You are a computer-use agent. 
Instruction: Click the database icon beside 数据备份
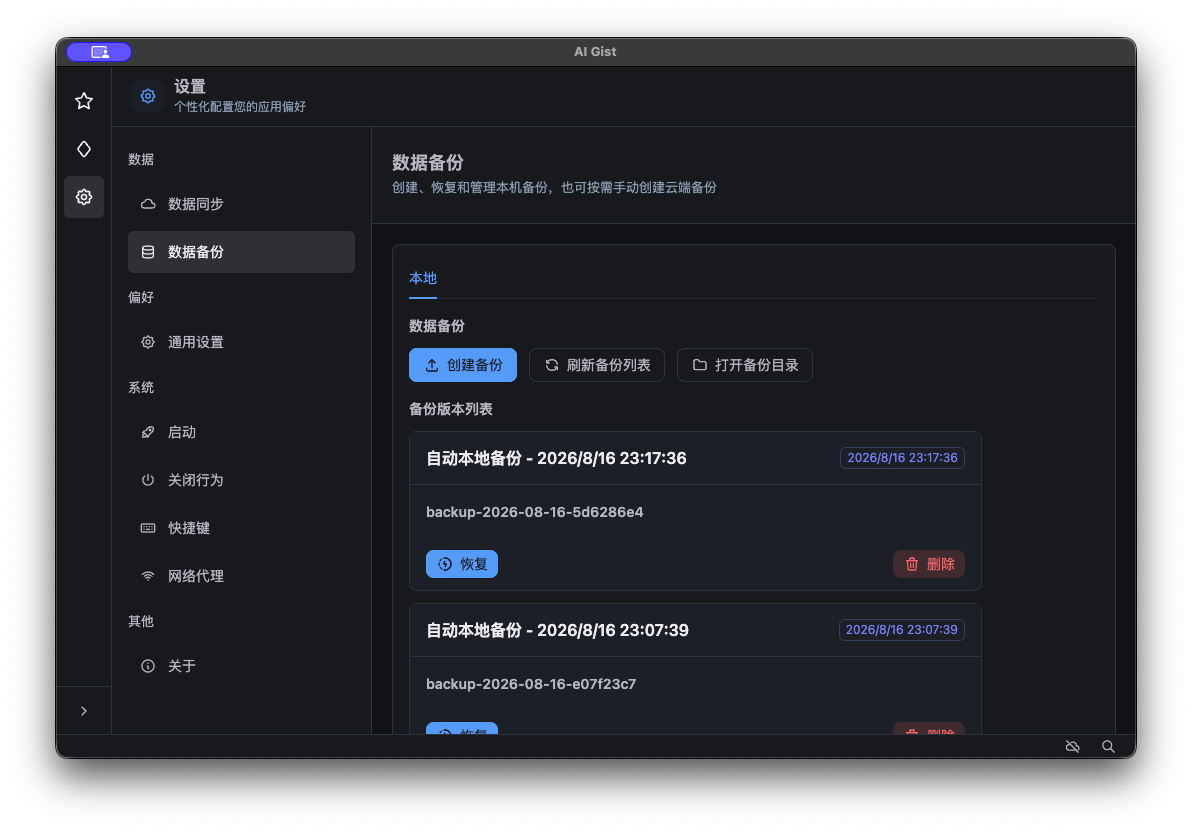pos(148,252)
